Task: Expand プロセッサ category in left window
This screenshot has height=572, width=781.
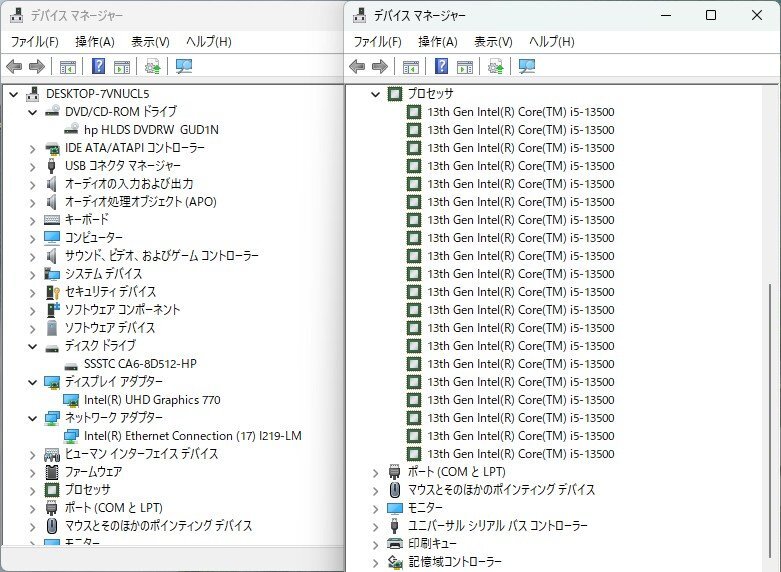Action: click(x=33, y=490)
